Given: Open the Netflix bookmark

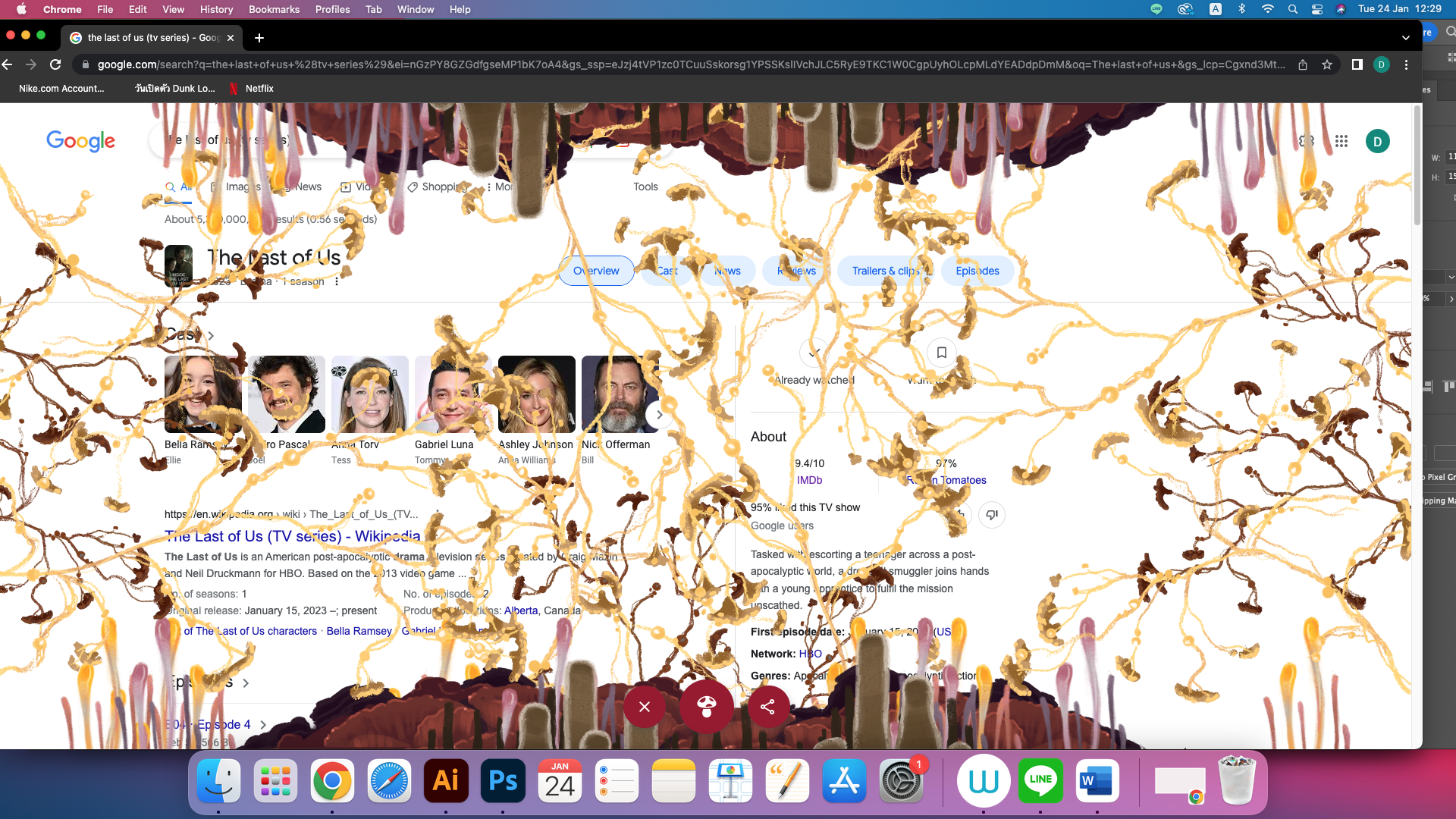Looking at the screenshot, I should (251, 89).
